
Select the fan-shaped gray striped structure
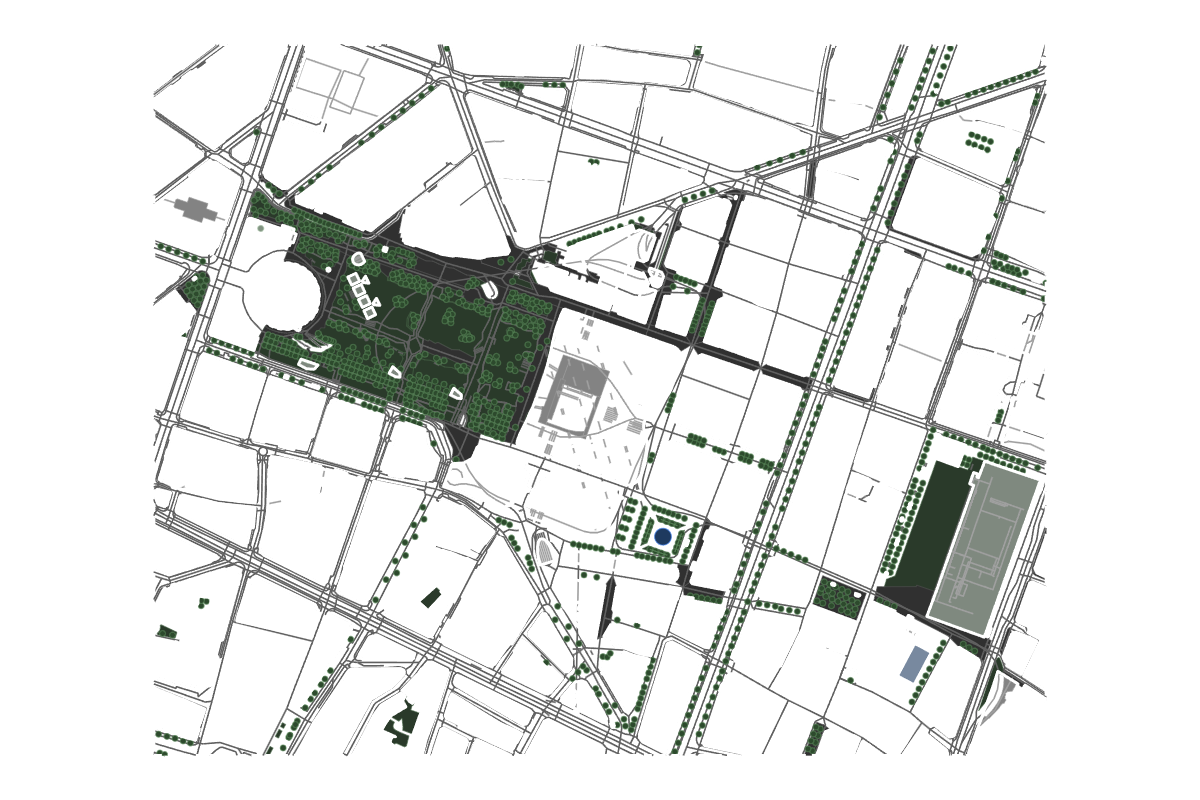(x=544, y=550)
